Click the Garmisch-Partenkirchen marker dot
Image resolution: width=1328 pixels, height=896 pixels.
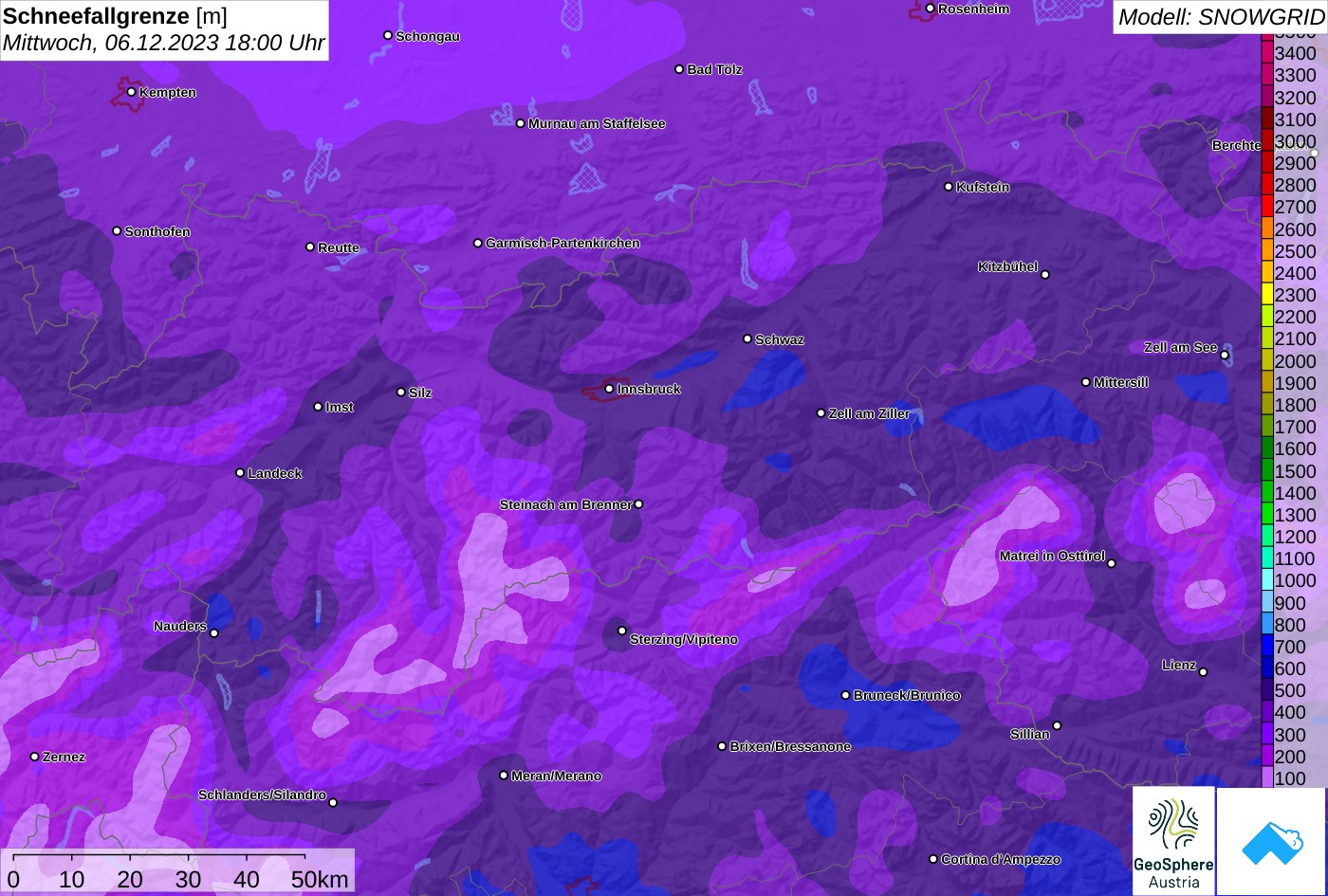[x=477, y=243]
